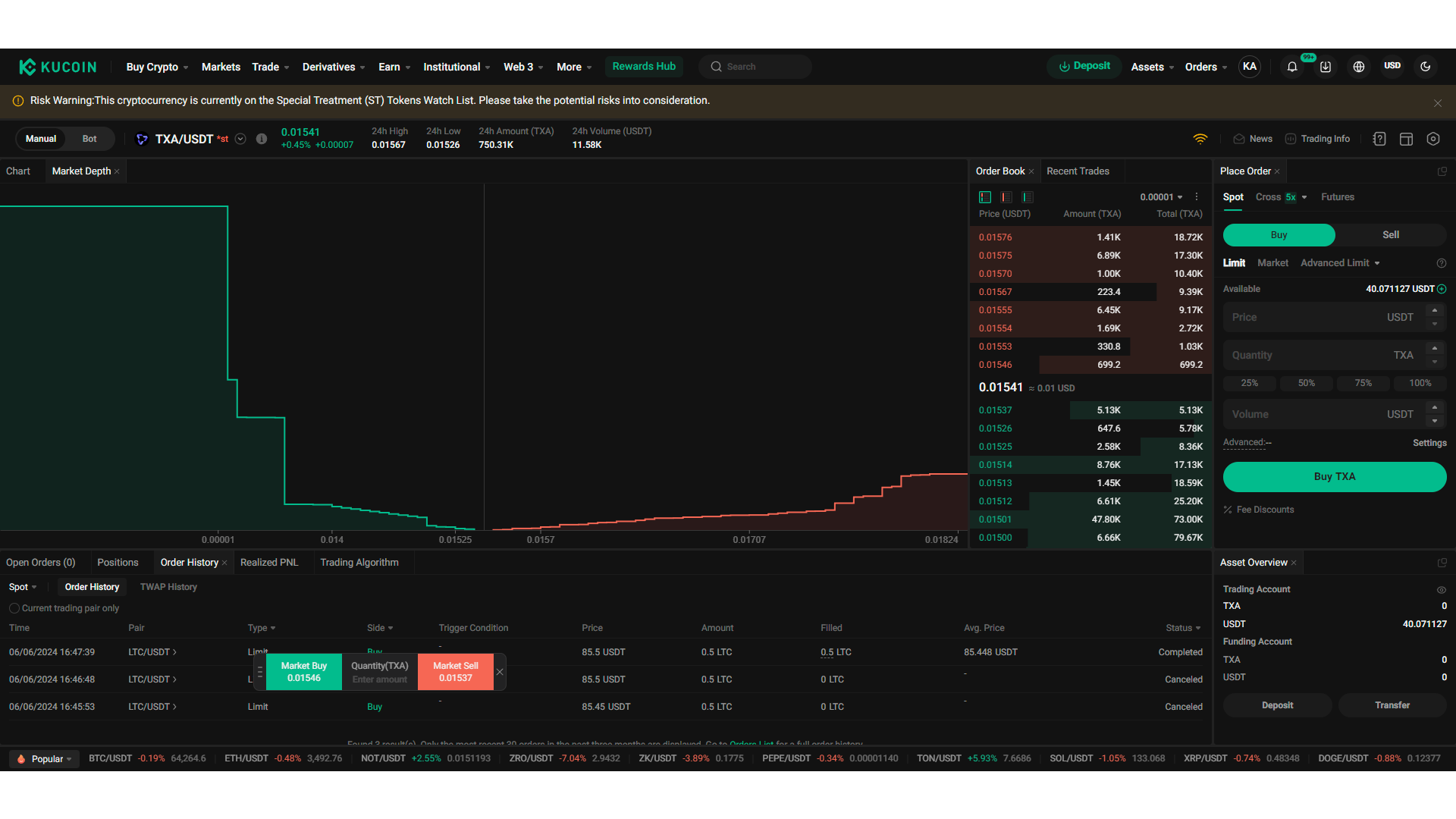The width and height of the screenshot is (1456, 819).
Task: Switch order book to sell-only view
Action: point(1006,196)
